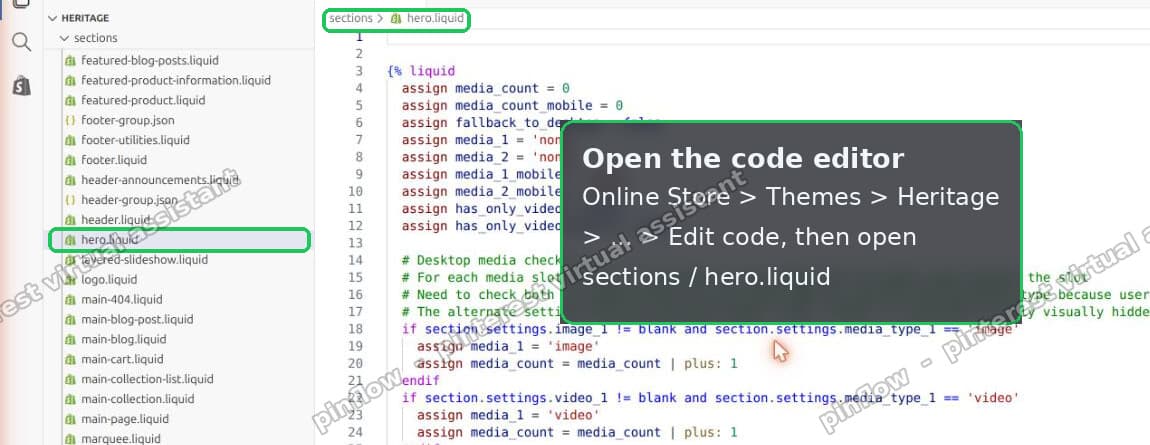Viewport: 1150px width, 445px height.
Task: Open main-404.liquid file
Action: click(122, 299)
